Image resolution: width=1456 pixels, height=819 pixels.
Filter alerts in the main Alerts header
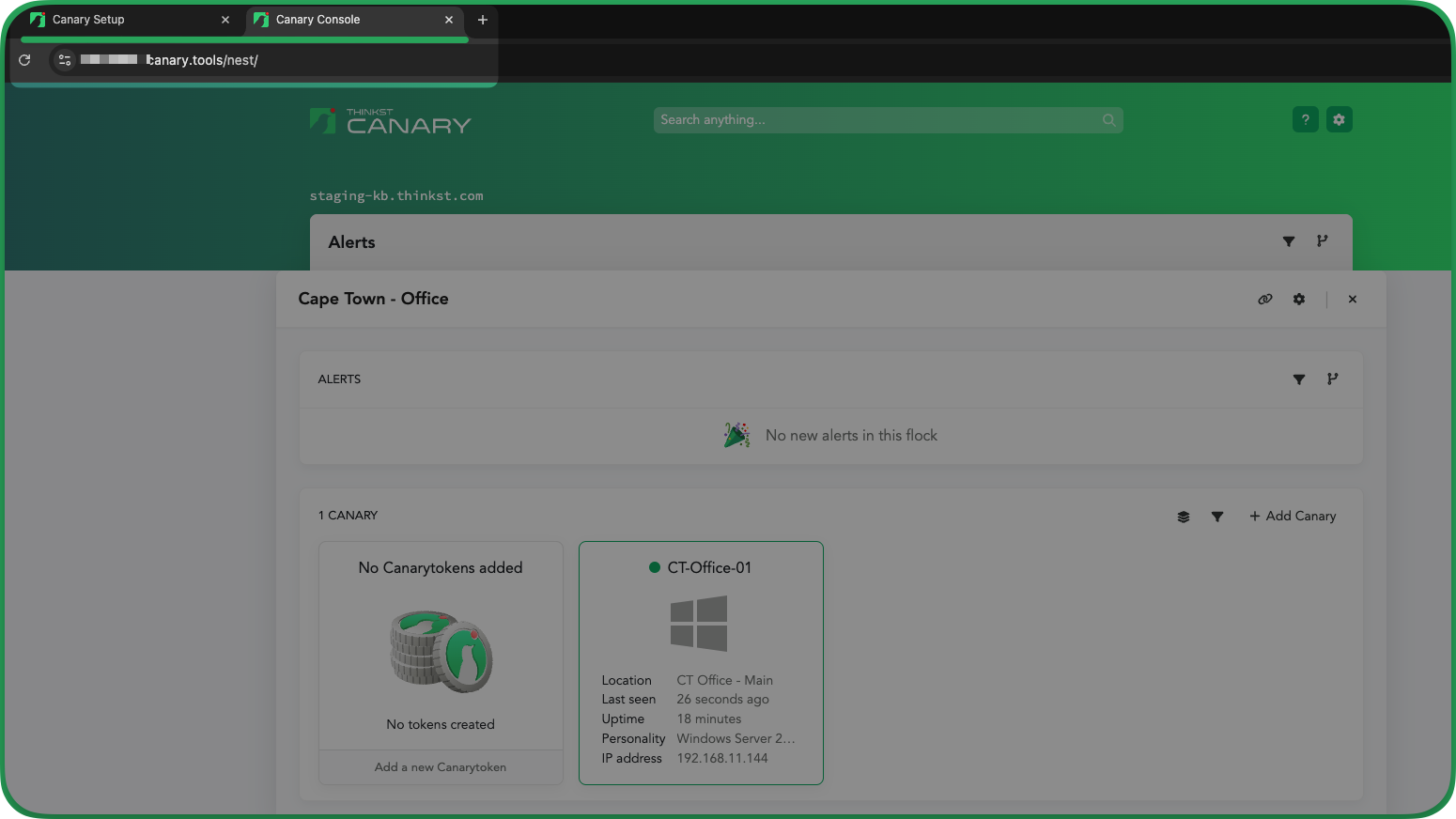[x=1289, y=241]
